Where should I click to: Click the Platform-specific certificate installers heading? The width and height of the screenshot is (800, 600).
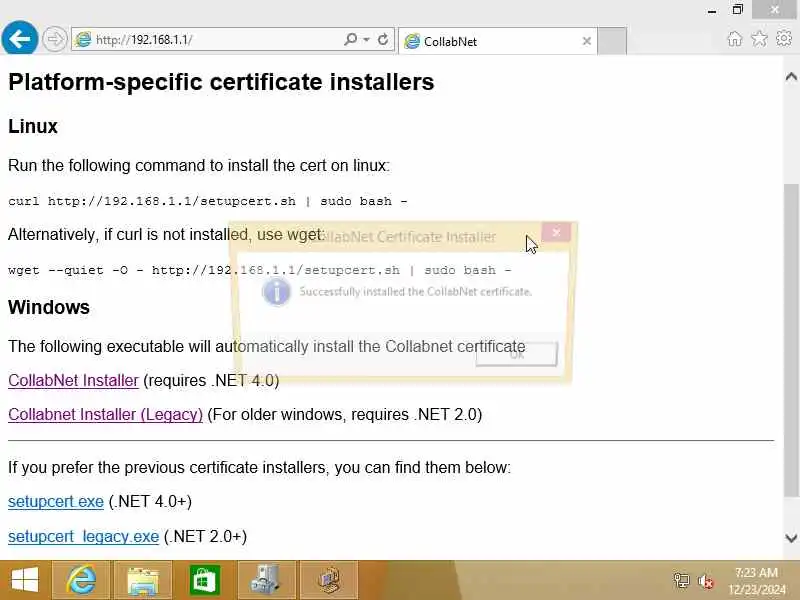[x=221, y=82]
